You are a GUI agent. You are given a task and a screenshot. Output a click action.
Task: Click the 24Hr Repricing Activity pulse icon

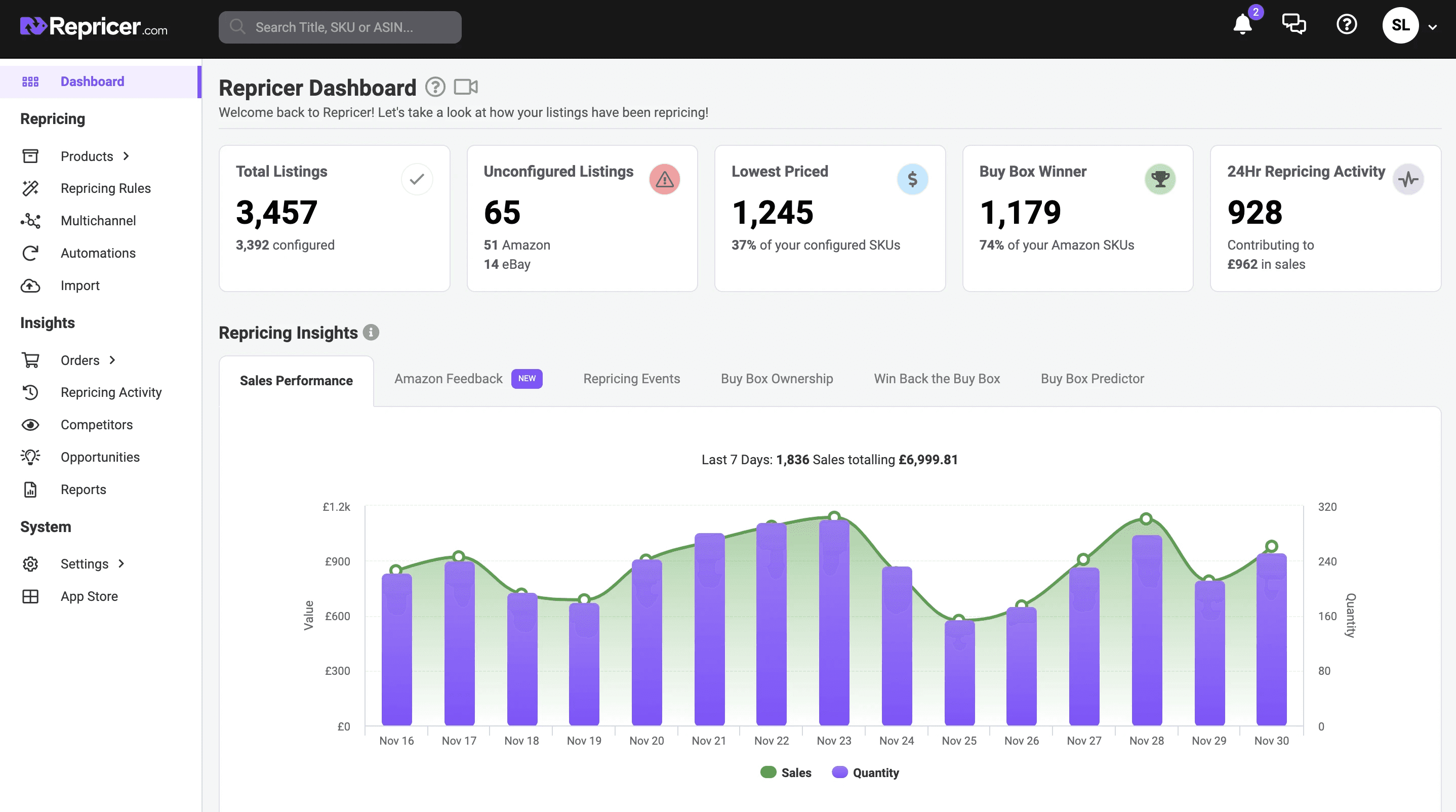point(1408,179)
